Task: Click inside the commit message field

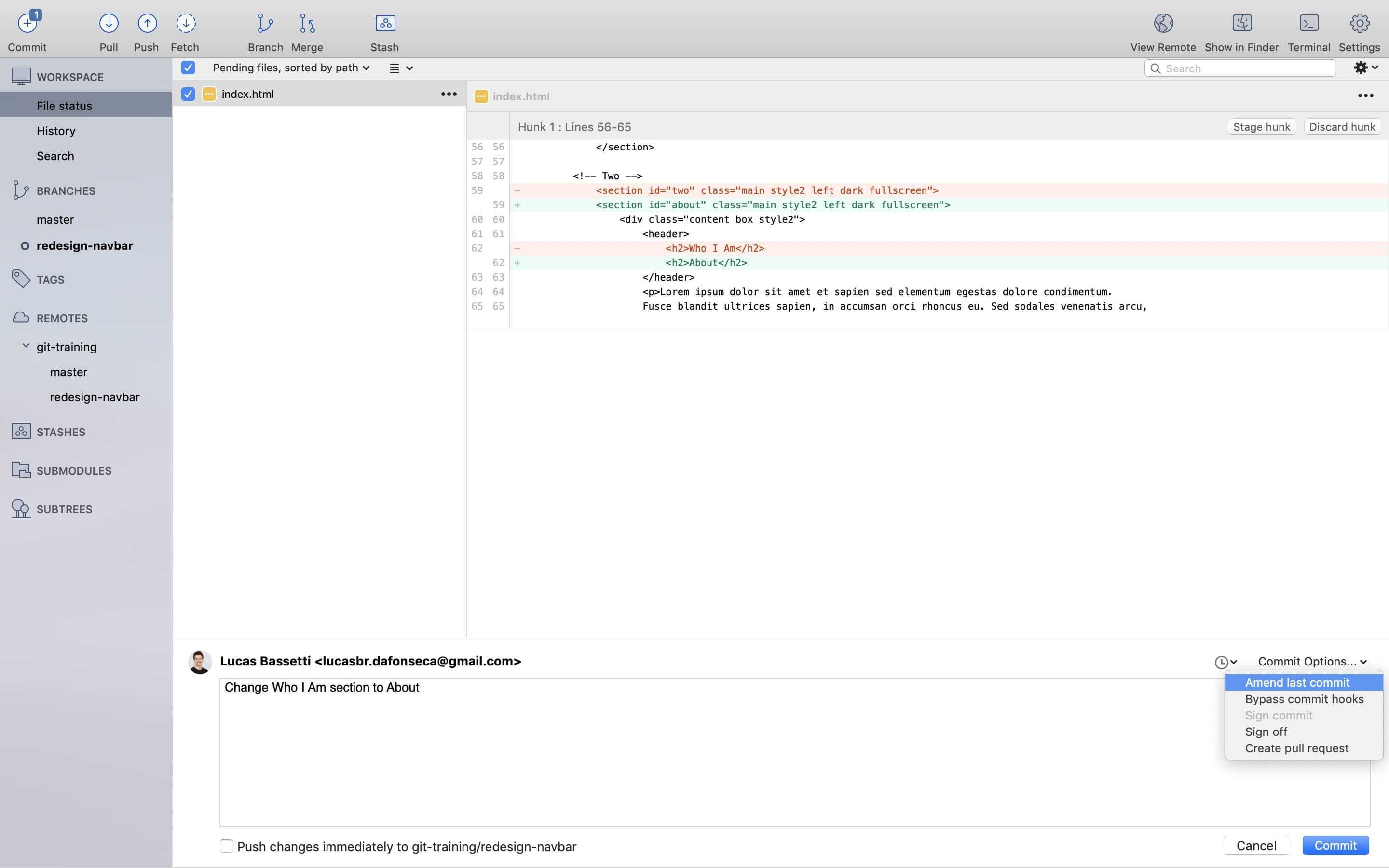Action: [x=574, y=746]
